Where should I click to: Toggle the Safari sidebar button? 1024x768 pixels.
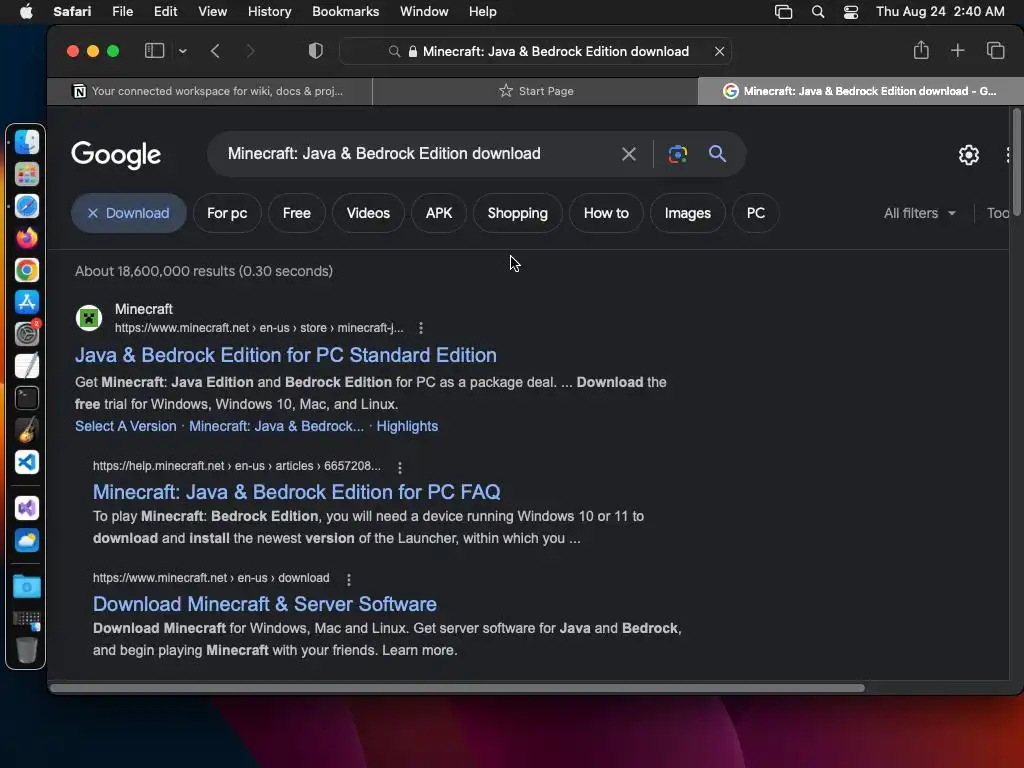tap(154, 51)
